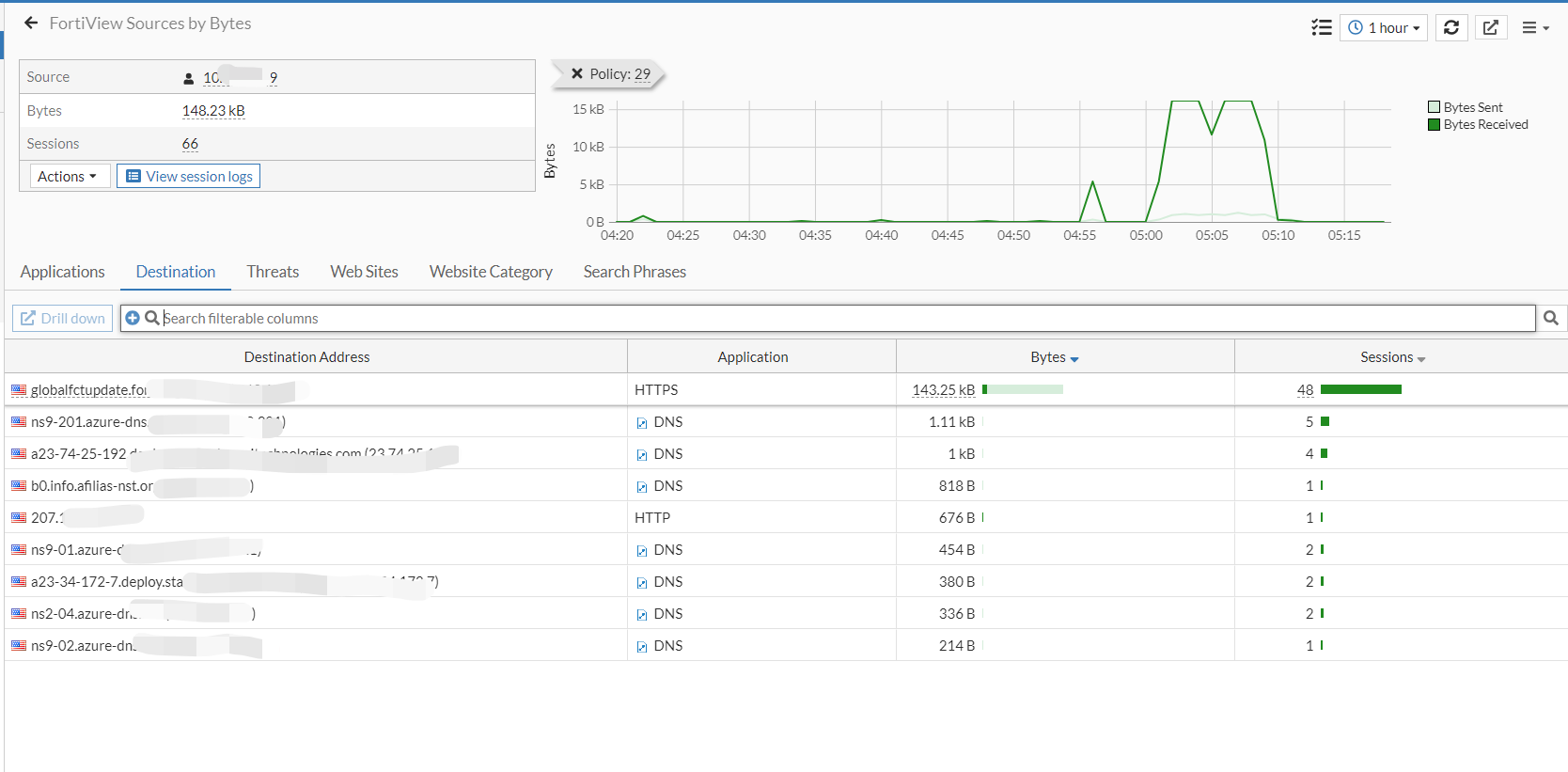This screenshot has width=1568, height=772.
Task: Open the list view settings icon
Action: coord(1321,27)
